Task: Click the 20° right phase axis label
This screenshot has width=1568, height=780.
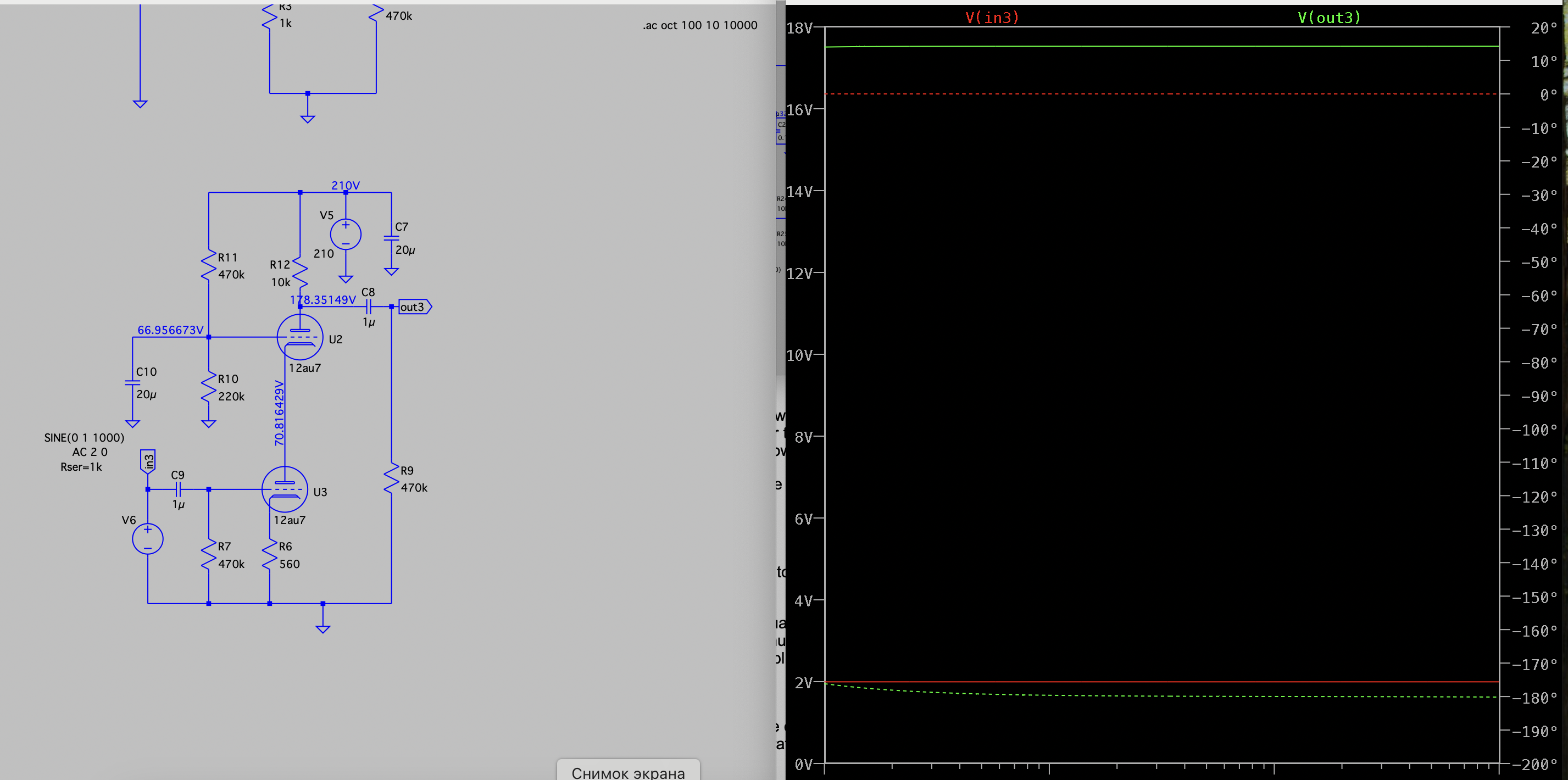Action: pos(1543,28)
